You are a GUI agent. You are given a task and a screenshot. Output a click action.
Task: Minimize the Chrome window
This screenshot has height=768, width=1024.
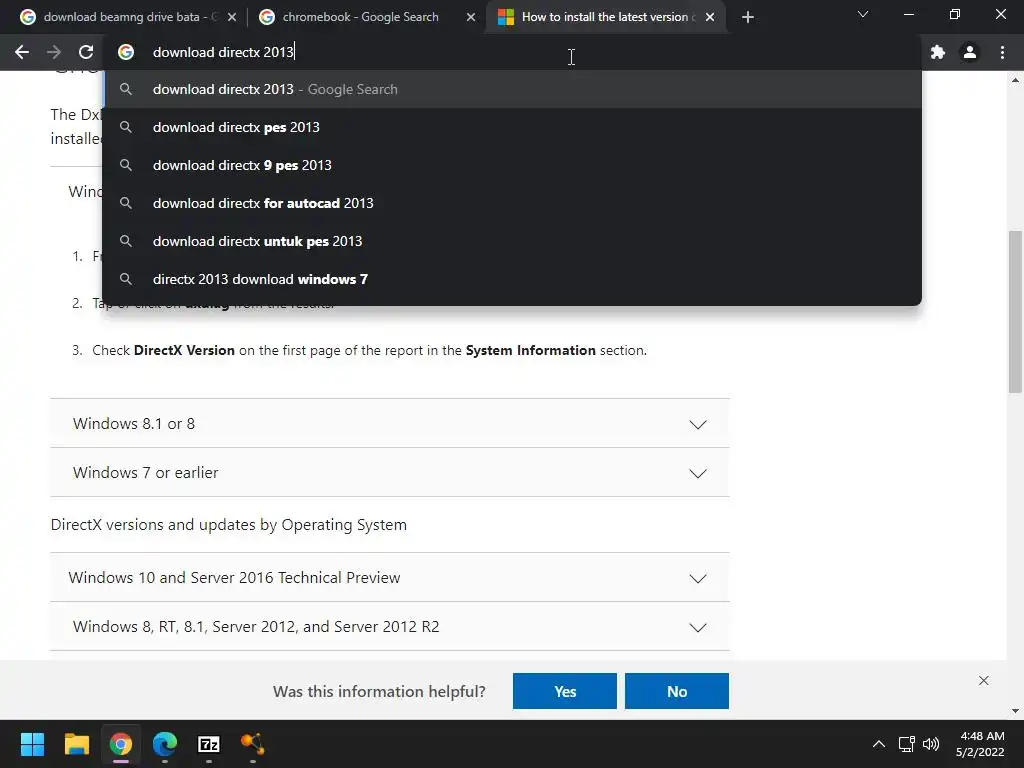(x=908, y=14)
